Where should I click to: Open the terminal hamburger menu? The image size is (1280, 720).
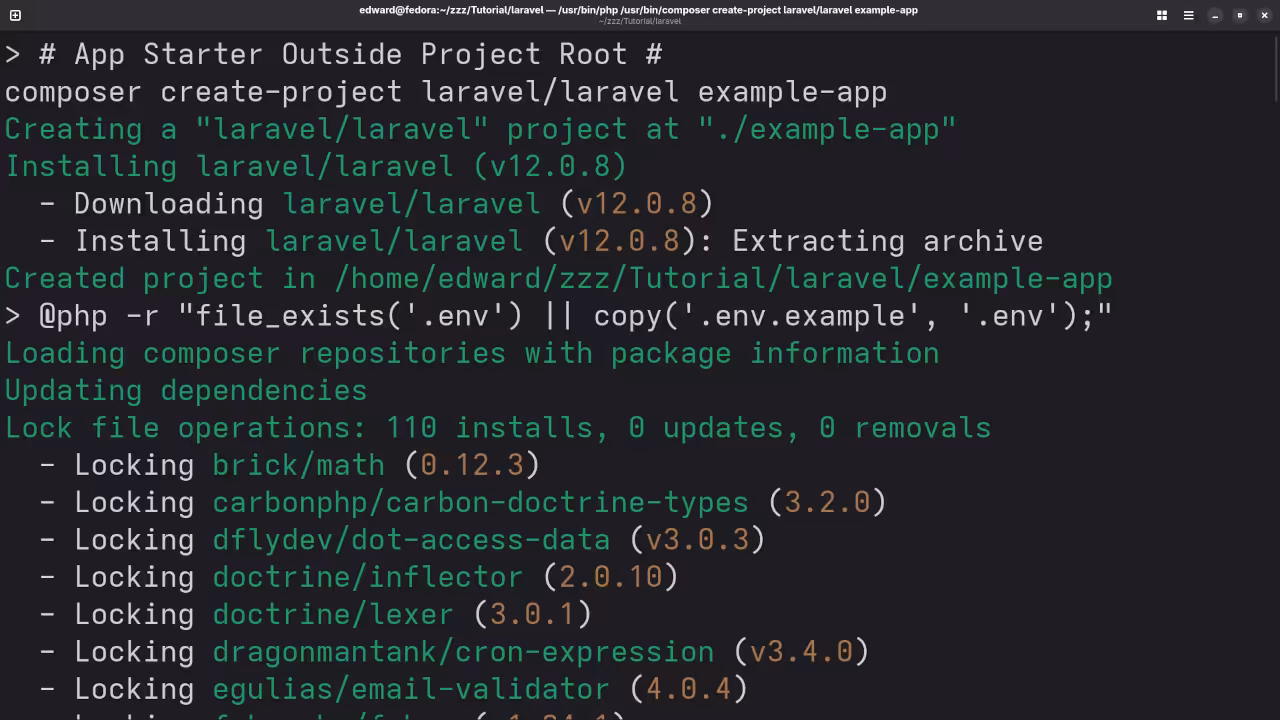tap(1188, 15)
